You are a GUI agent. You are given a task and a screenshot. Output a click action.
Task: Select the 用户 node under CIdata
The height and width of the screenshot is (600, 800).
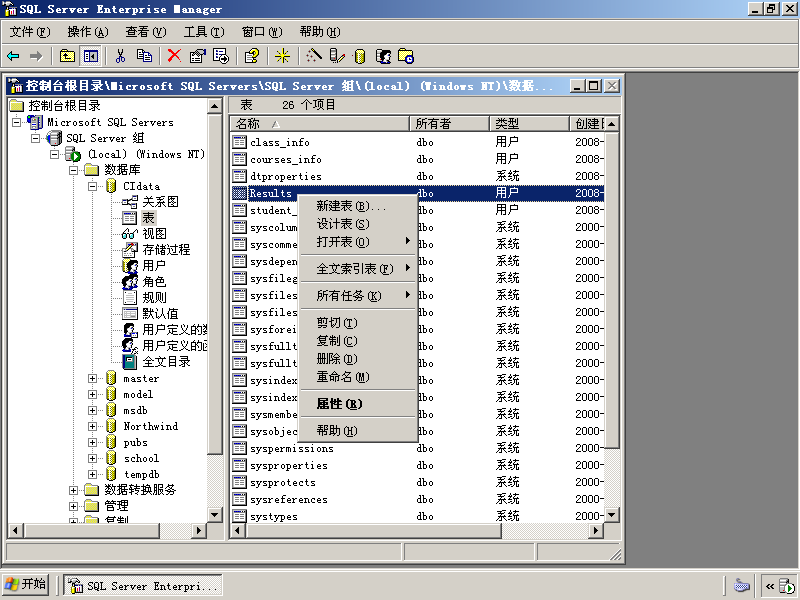click(154, 266)
